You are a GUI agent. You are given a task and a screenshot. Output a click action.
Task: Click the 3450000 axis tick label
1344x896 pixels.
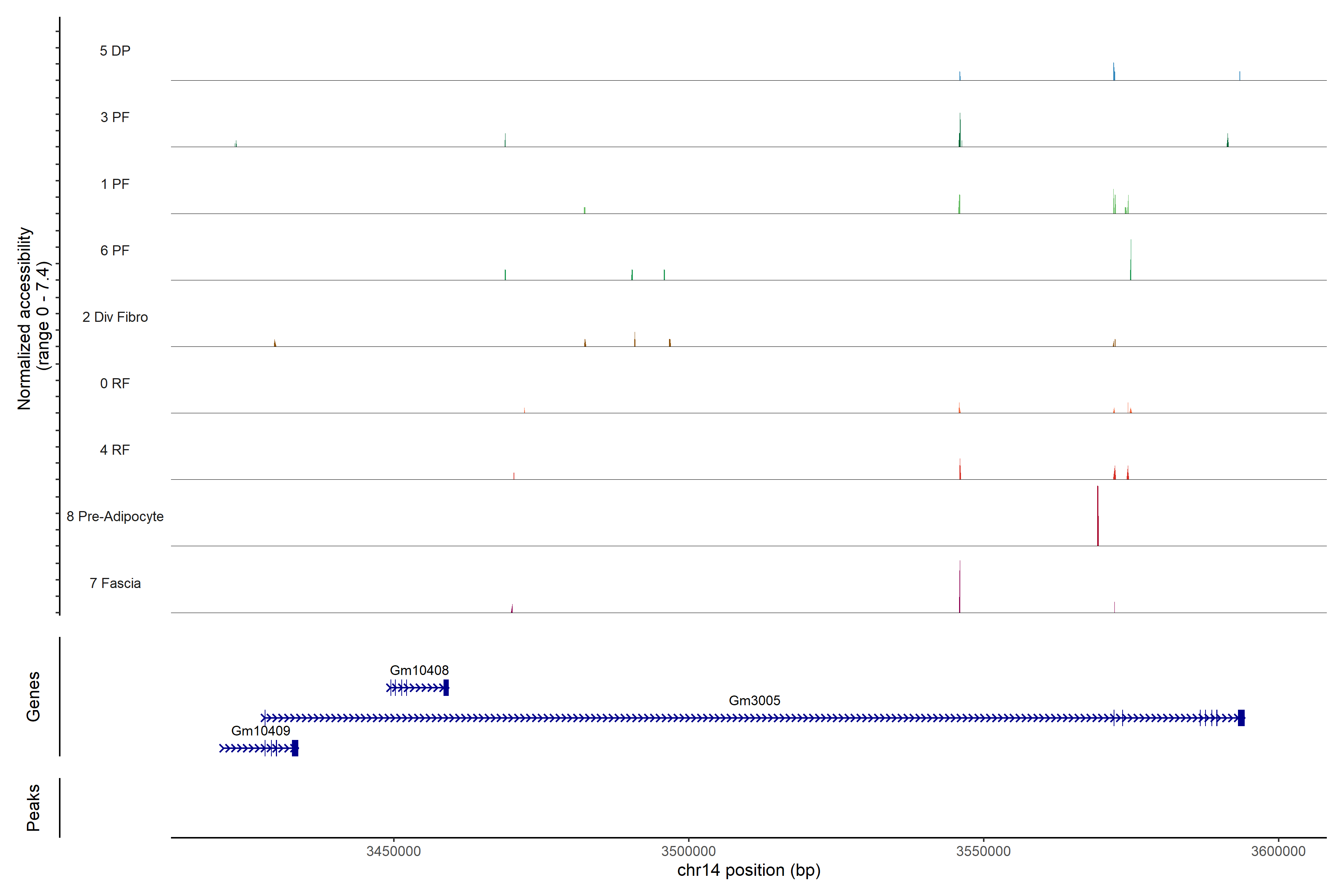click(x=393, y=851)
